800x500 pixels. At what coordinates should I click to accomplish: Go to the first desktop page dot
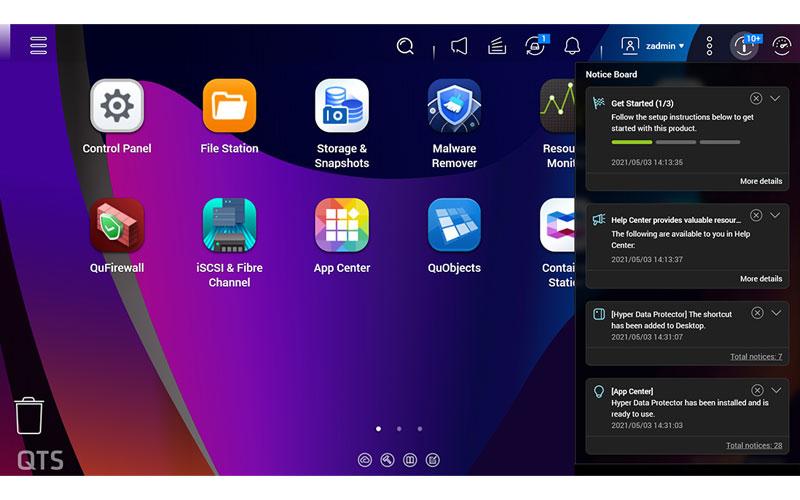(x=378, y=429)
